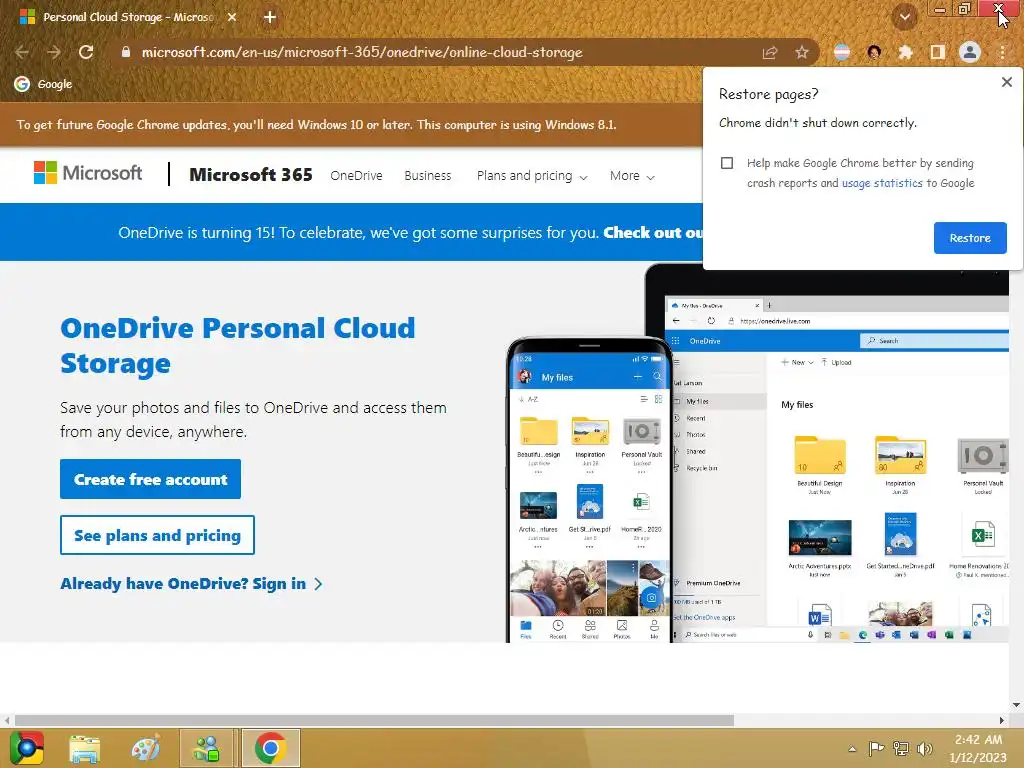Image resolution: width=1024 pixels, height=768 pixels.
Task: Open the green people app on taskbar
Action: [206, 748]
